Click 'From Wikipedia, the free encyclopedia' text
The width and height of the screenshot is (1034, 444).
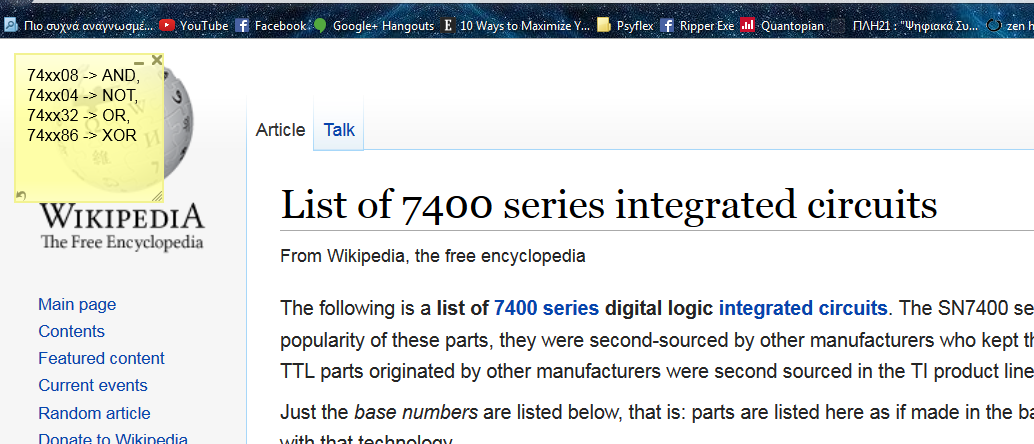(x=433, y=256)
